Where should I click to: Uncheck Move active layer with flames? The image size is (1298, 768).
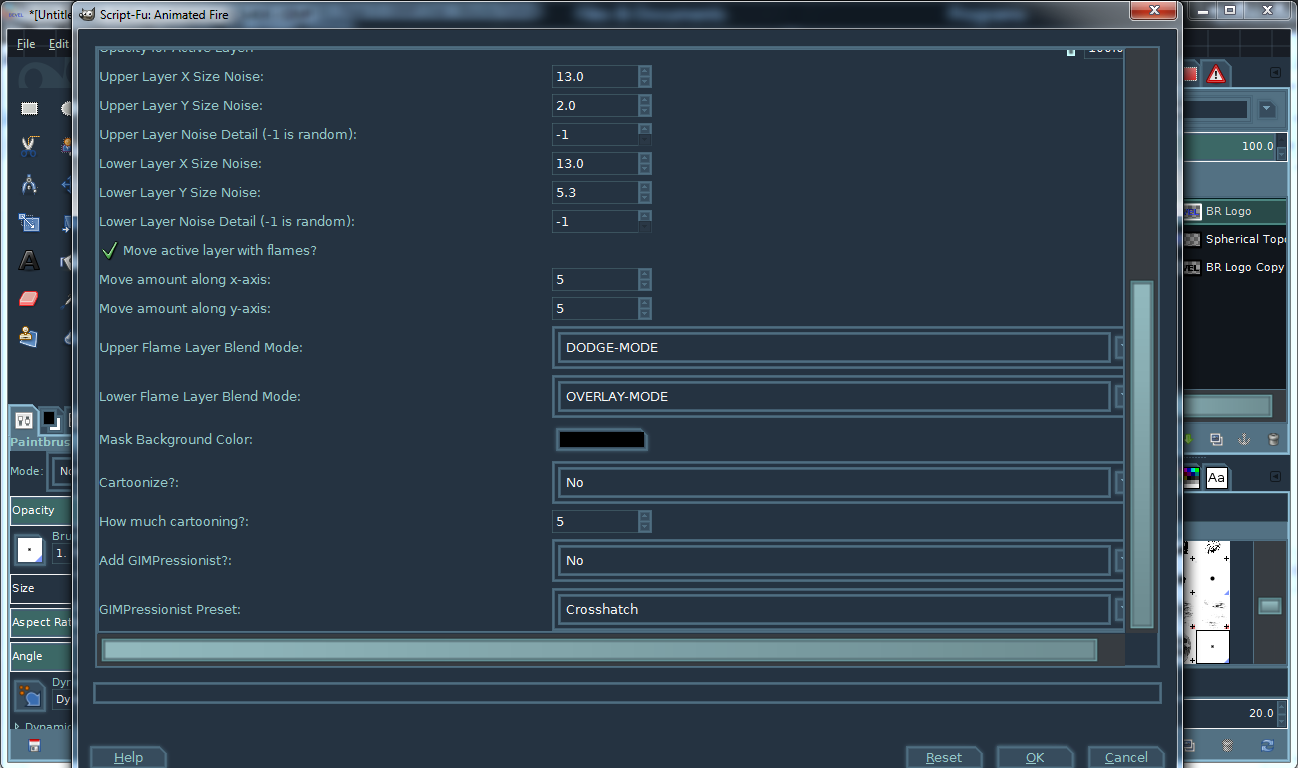(109, 250)
